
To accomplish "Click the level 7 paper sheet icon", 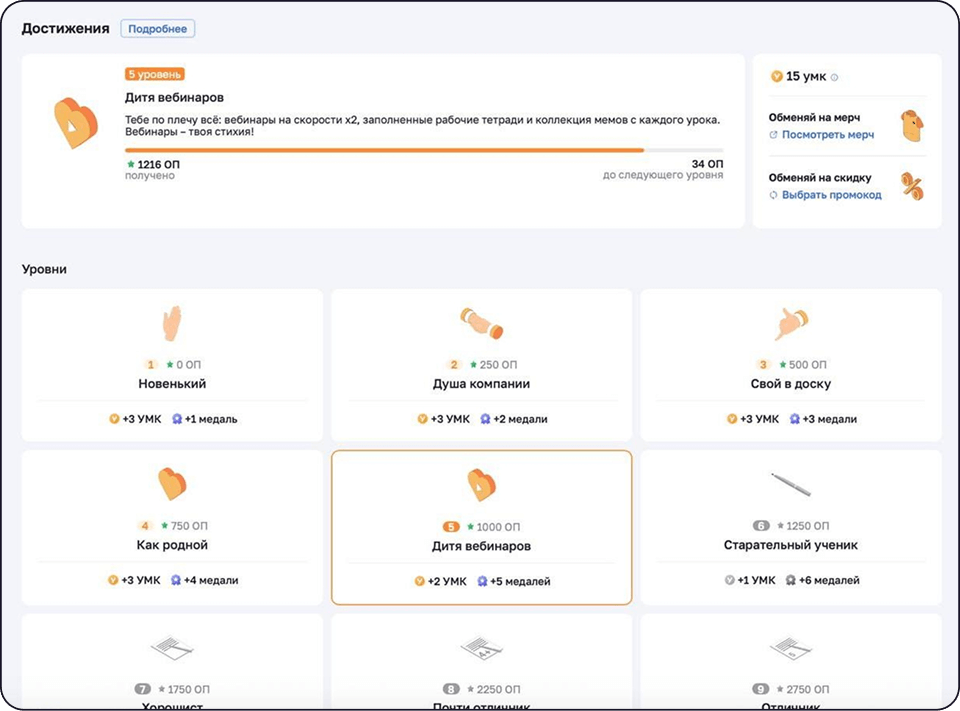I will pos(172,650).
